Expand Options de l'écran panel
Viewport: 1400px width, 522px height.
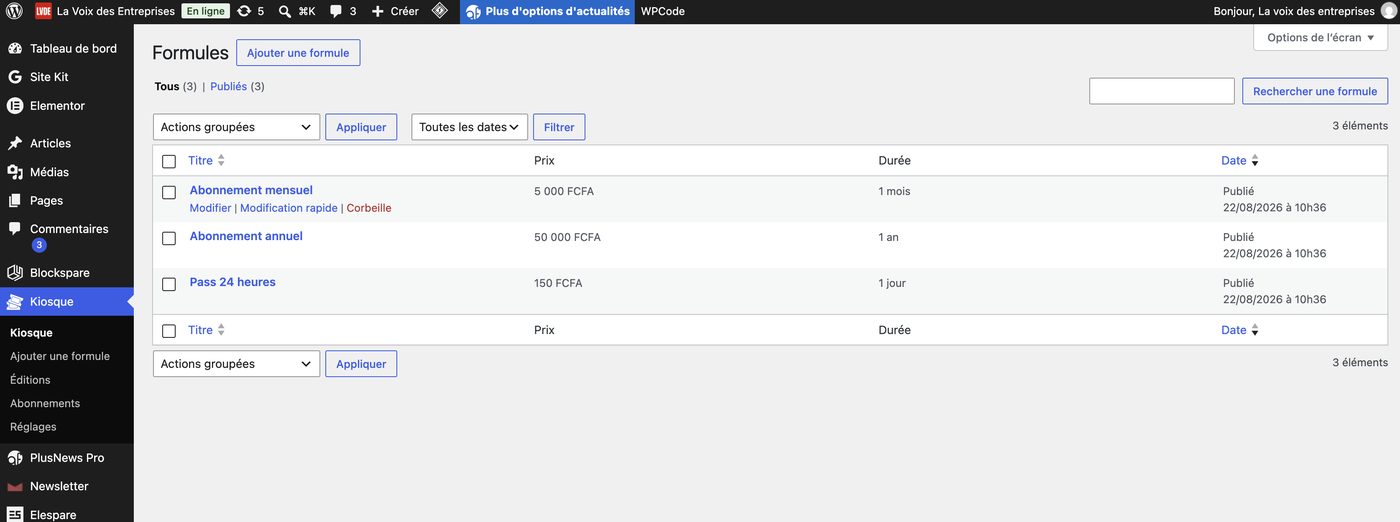click(x=1320, y=38)
